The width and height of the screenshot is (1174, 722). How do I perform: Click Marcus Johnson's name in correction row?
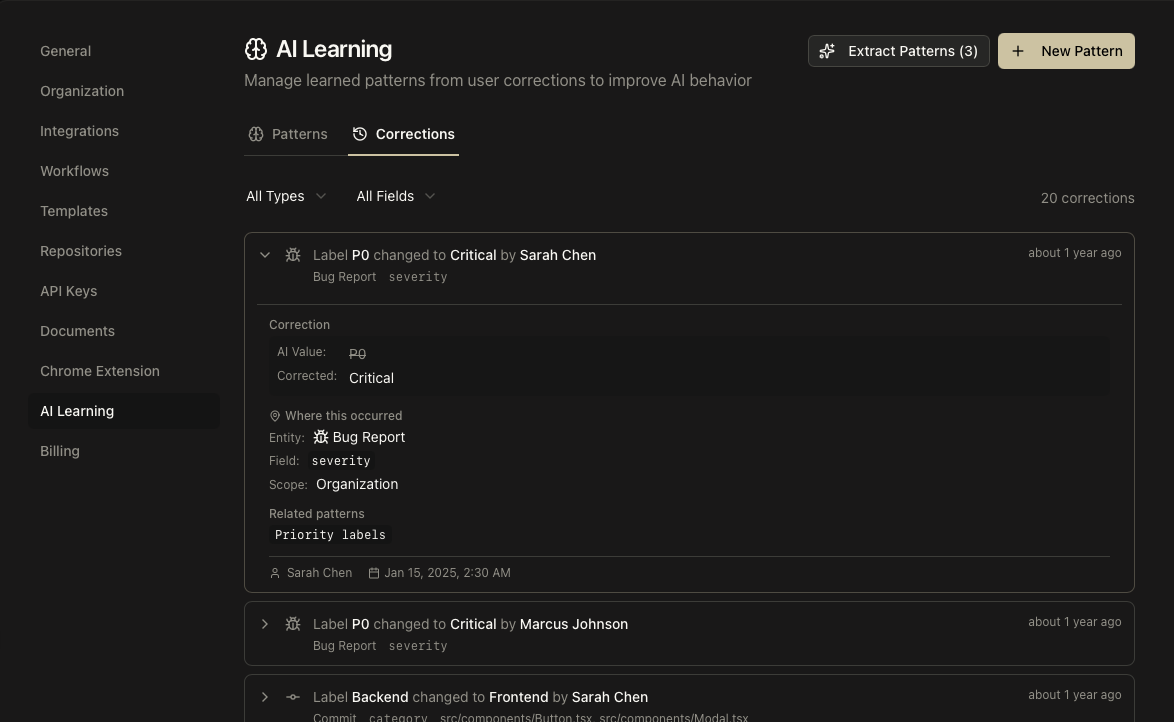tap(574, 624)
